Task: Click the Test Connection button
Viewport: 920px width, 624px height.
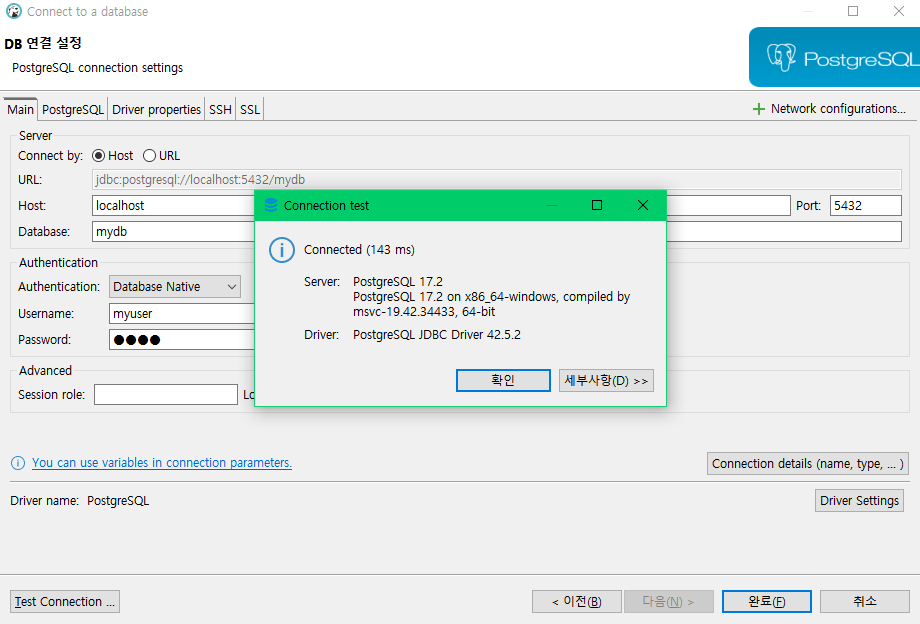Action: pos(65,602)
